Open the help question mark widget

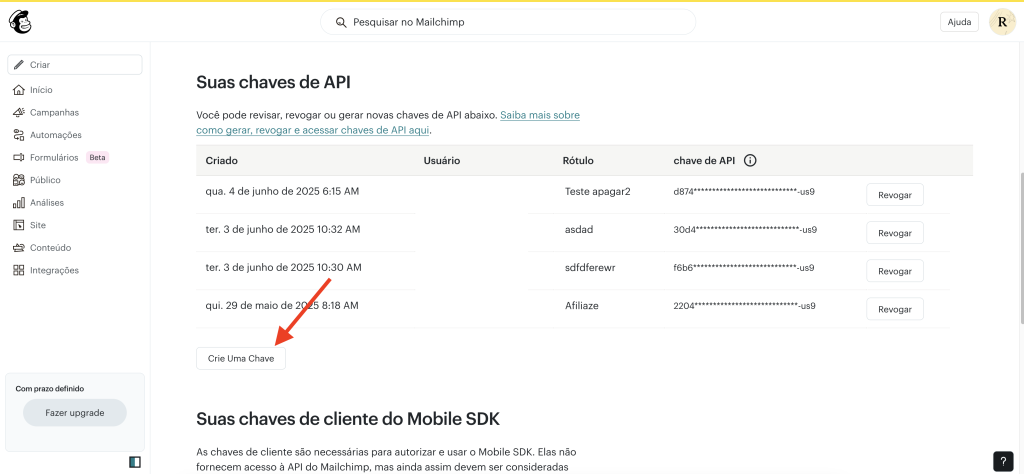tap(1003, 461)
